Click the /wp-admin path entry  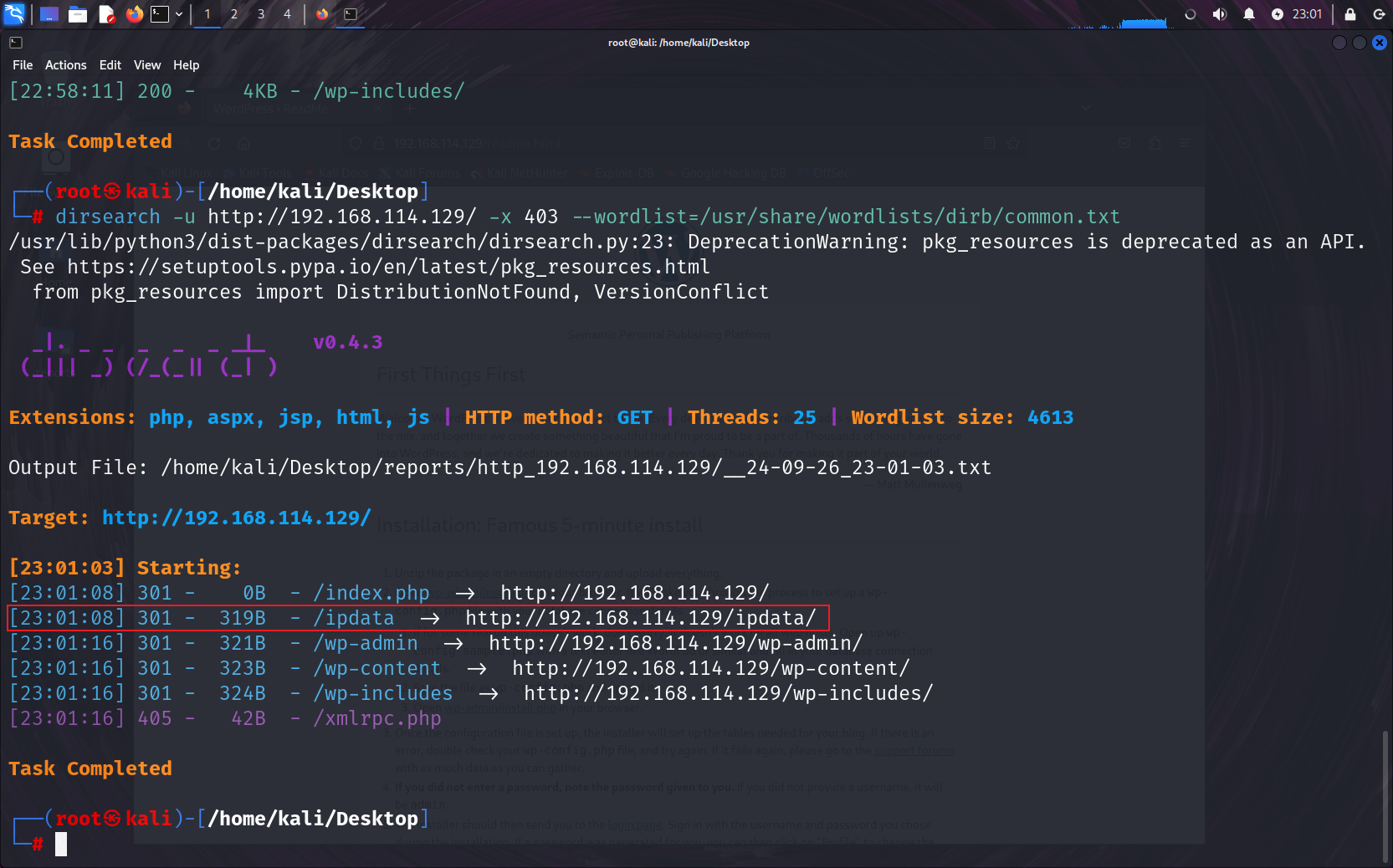(366, 643)
